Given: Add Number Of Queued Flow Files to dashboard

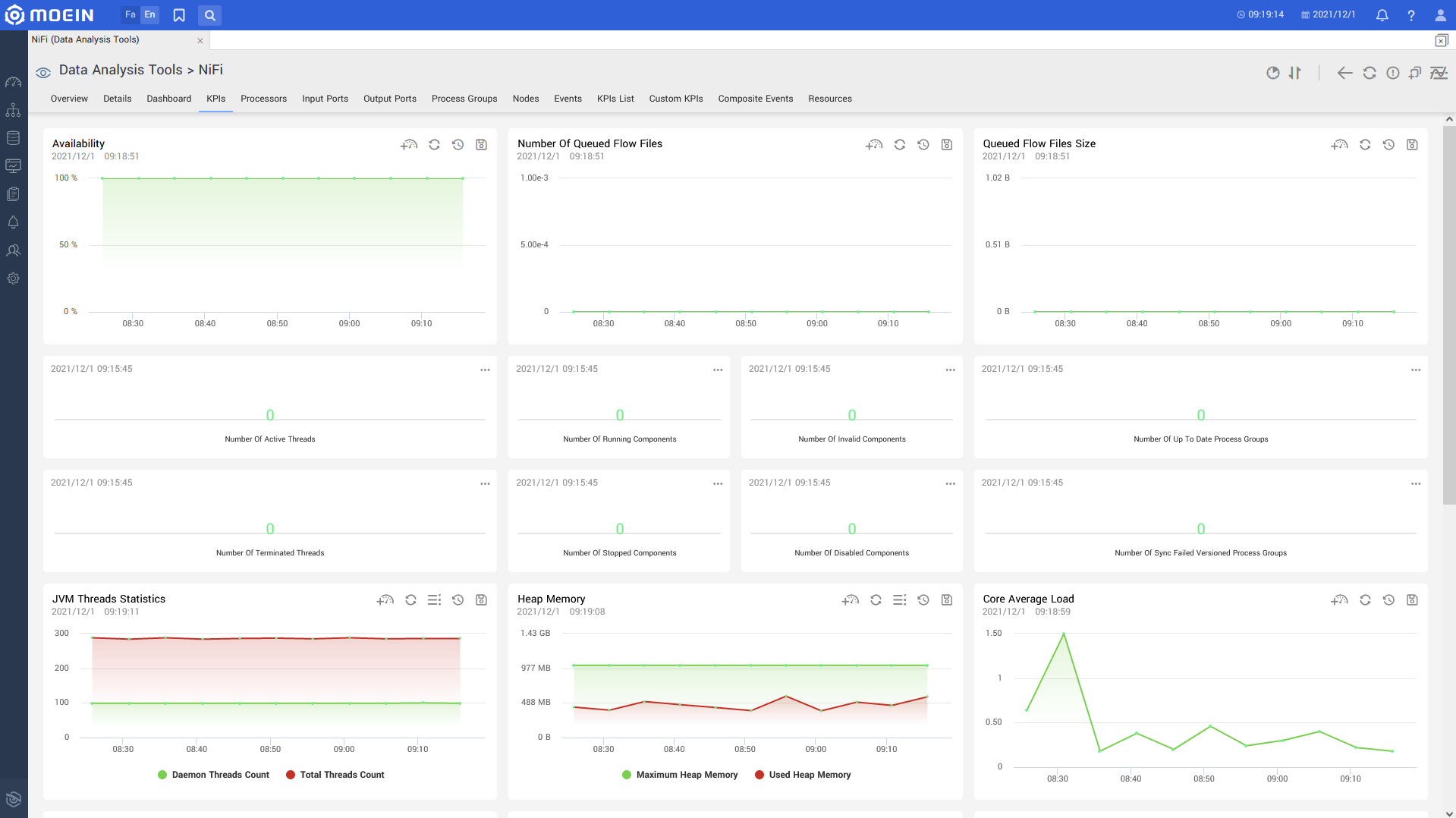Looking at the screenshot, I should [874, 144].
